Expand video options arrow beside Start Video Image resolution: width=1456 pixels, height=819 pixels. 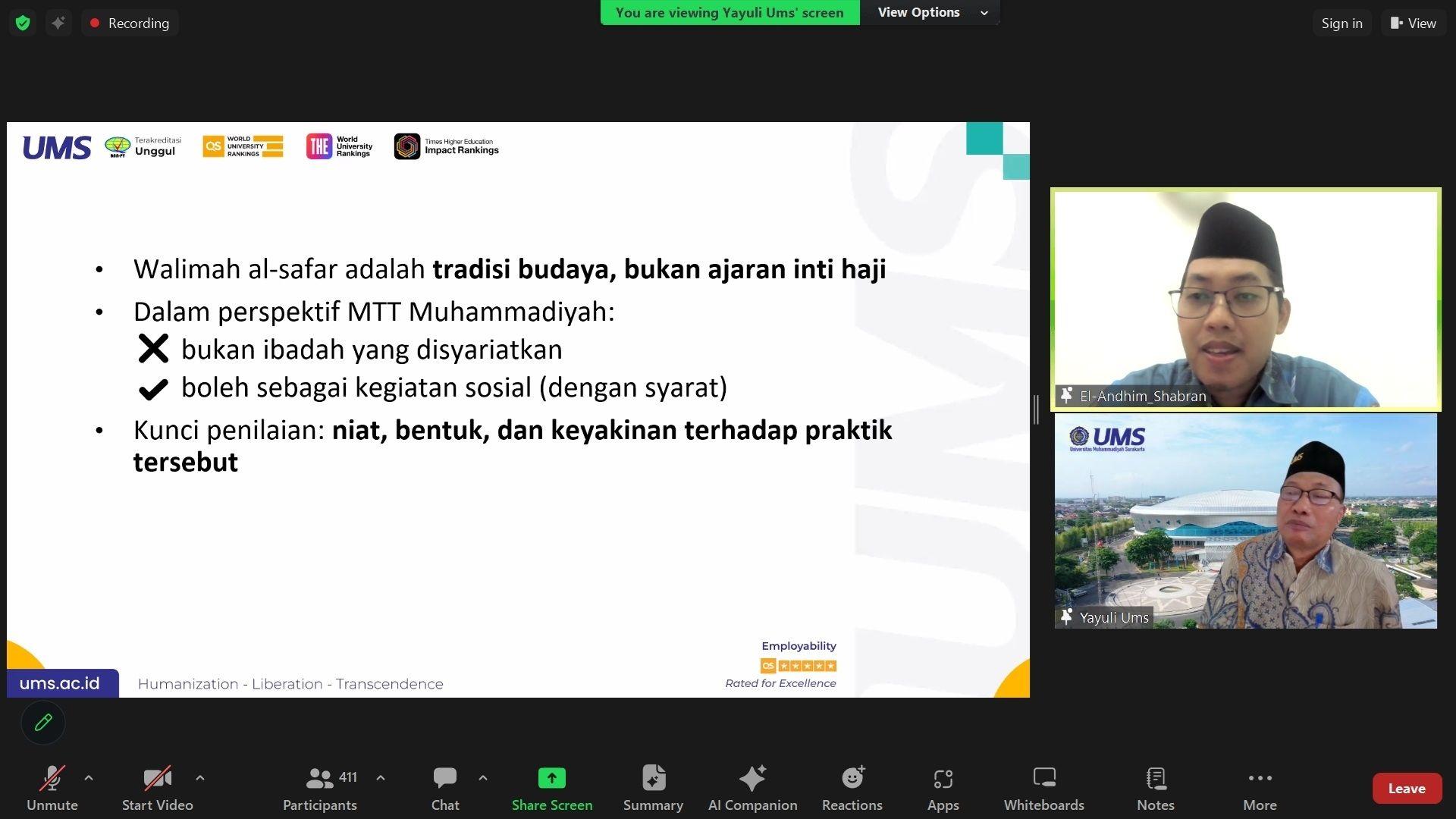coord(200,777)
